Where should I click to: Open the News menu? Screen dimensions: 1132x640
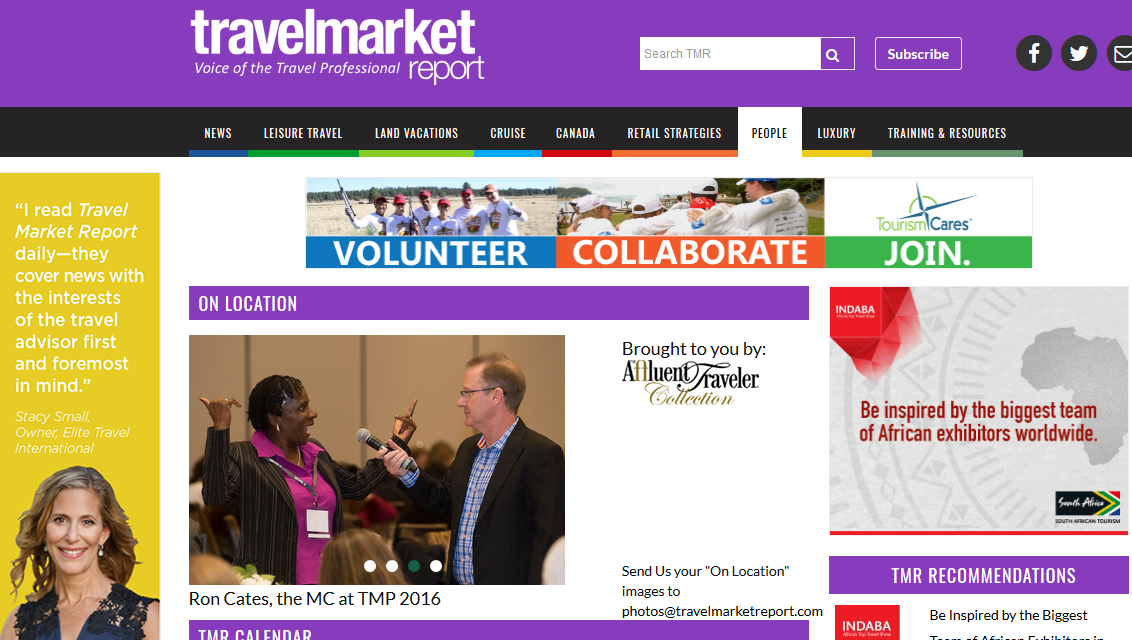218,133
